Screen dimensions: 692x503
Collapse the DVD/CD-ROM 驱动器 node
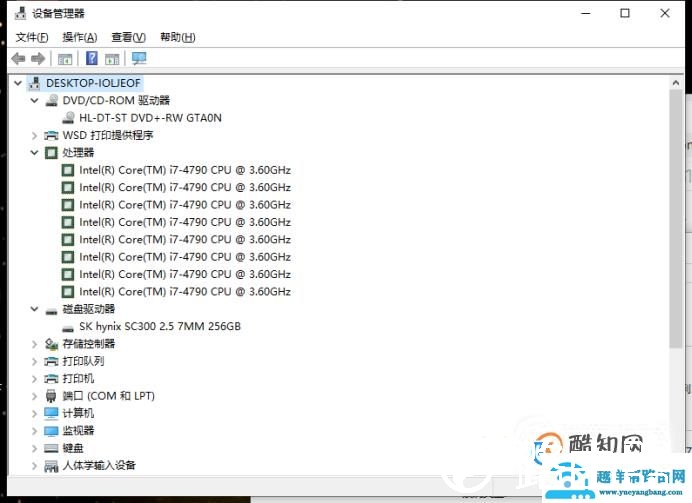34,101
